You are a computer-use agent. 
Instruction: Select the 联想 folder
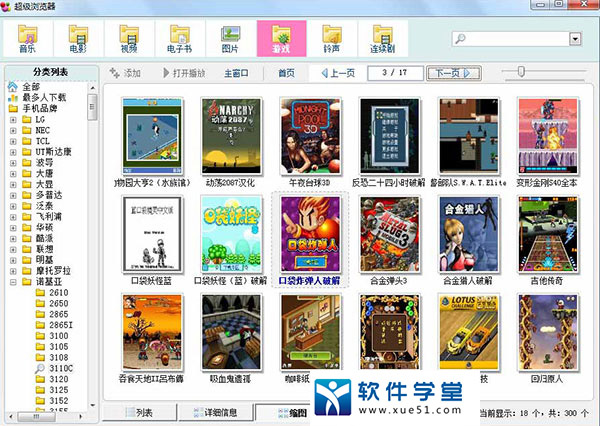[x=38, y=249]
